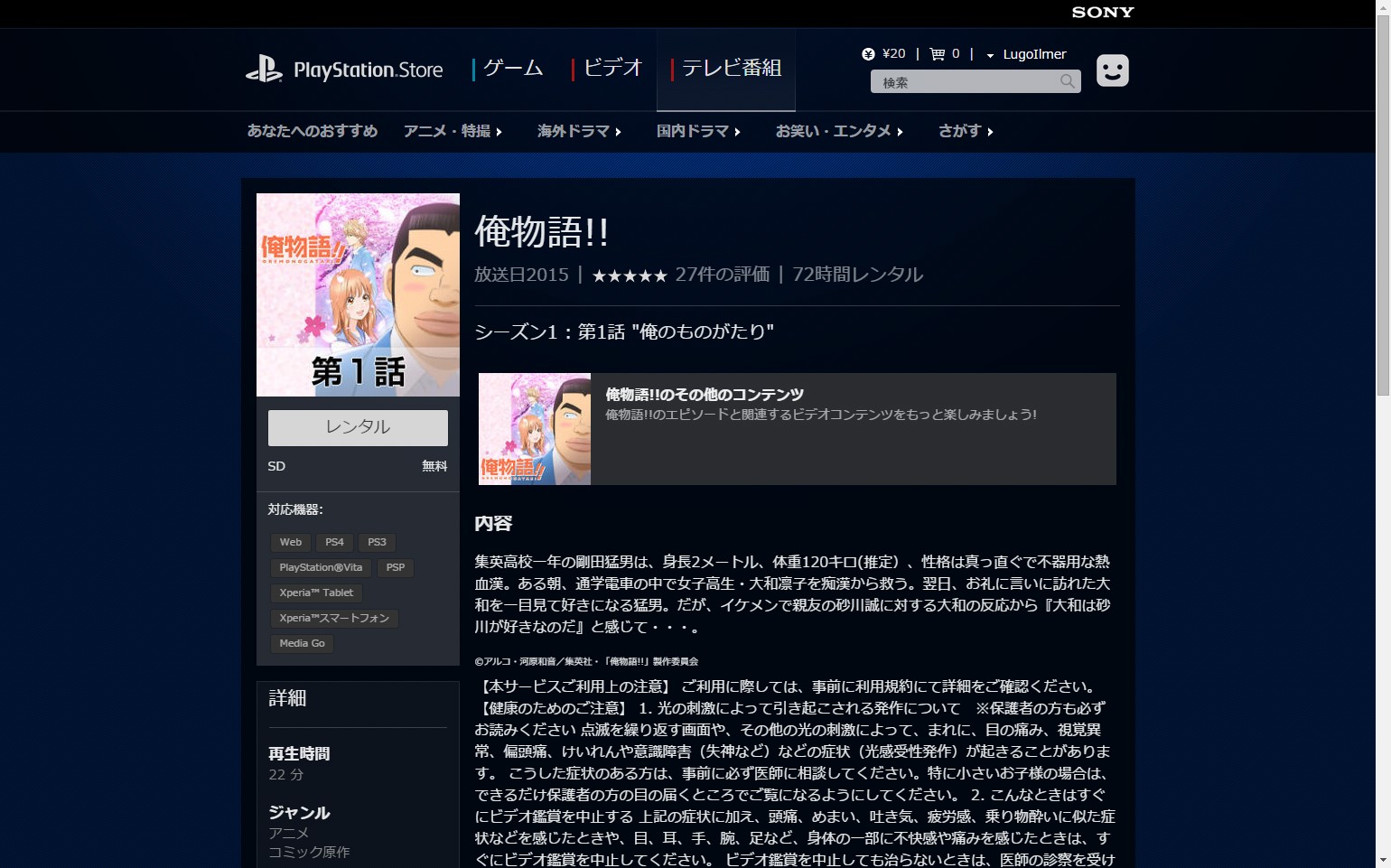Open the shopping cart icon
Viewport: 1391px width, 868px height.
pyautogui.click(x=938, y=54)
